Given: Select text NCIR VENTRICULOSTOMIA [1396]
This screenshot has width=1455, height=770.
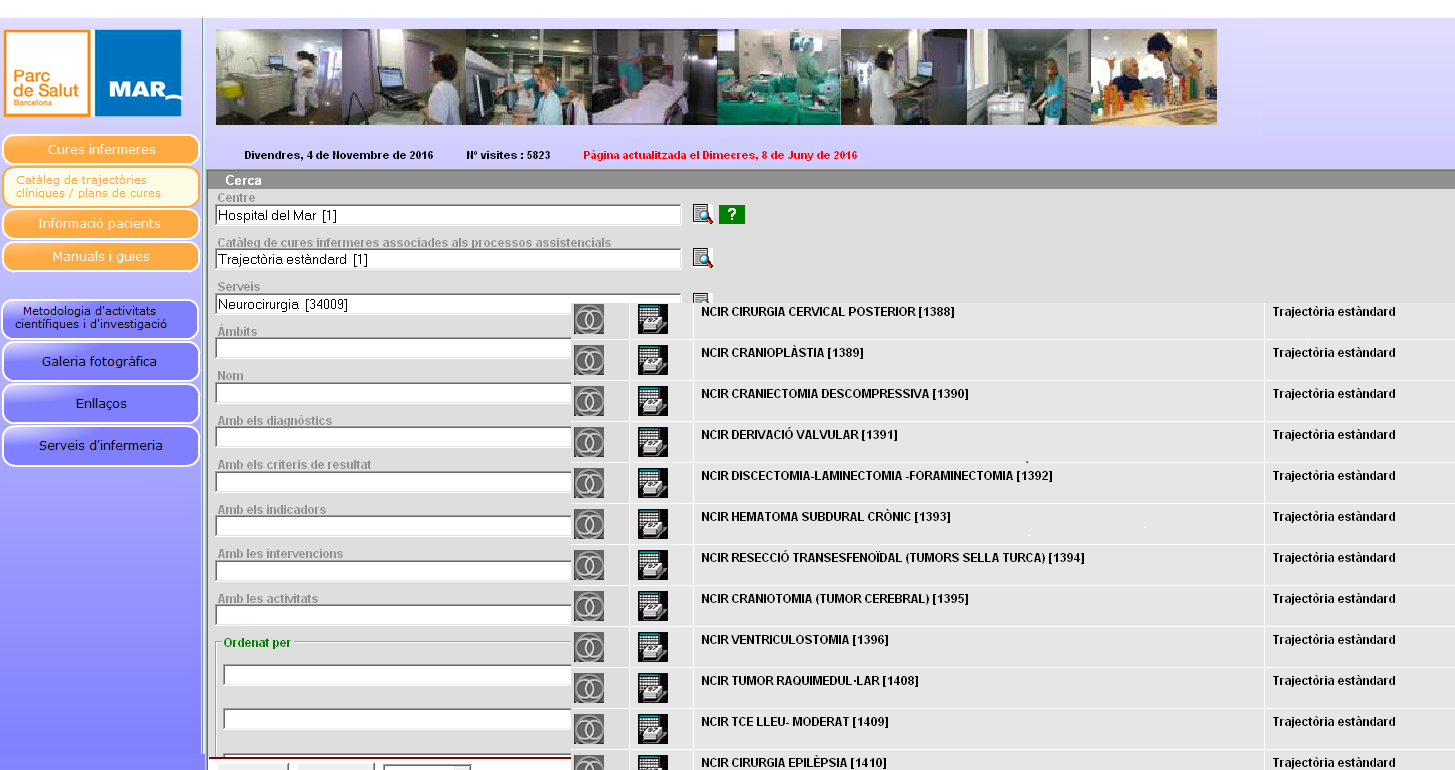Looking at the screenshot, I should click(795, 640).
